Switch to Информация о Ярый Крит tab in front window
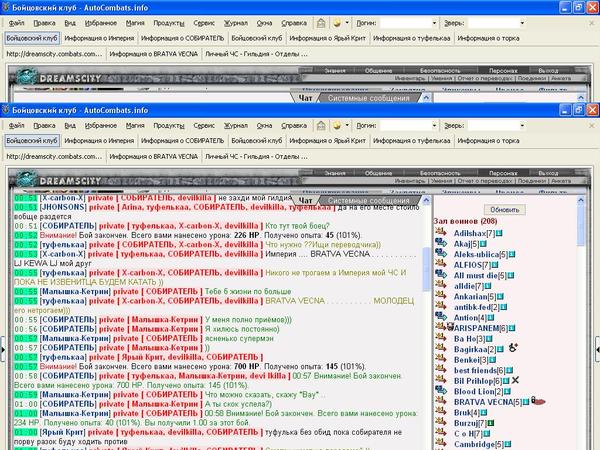This screenshot has width=600, height=450. pos(328,141)
